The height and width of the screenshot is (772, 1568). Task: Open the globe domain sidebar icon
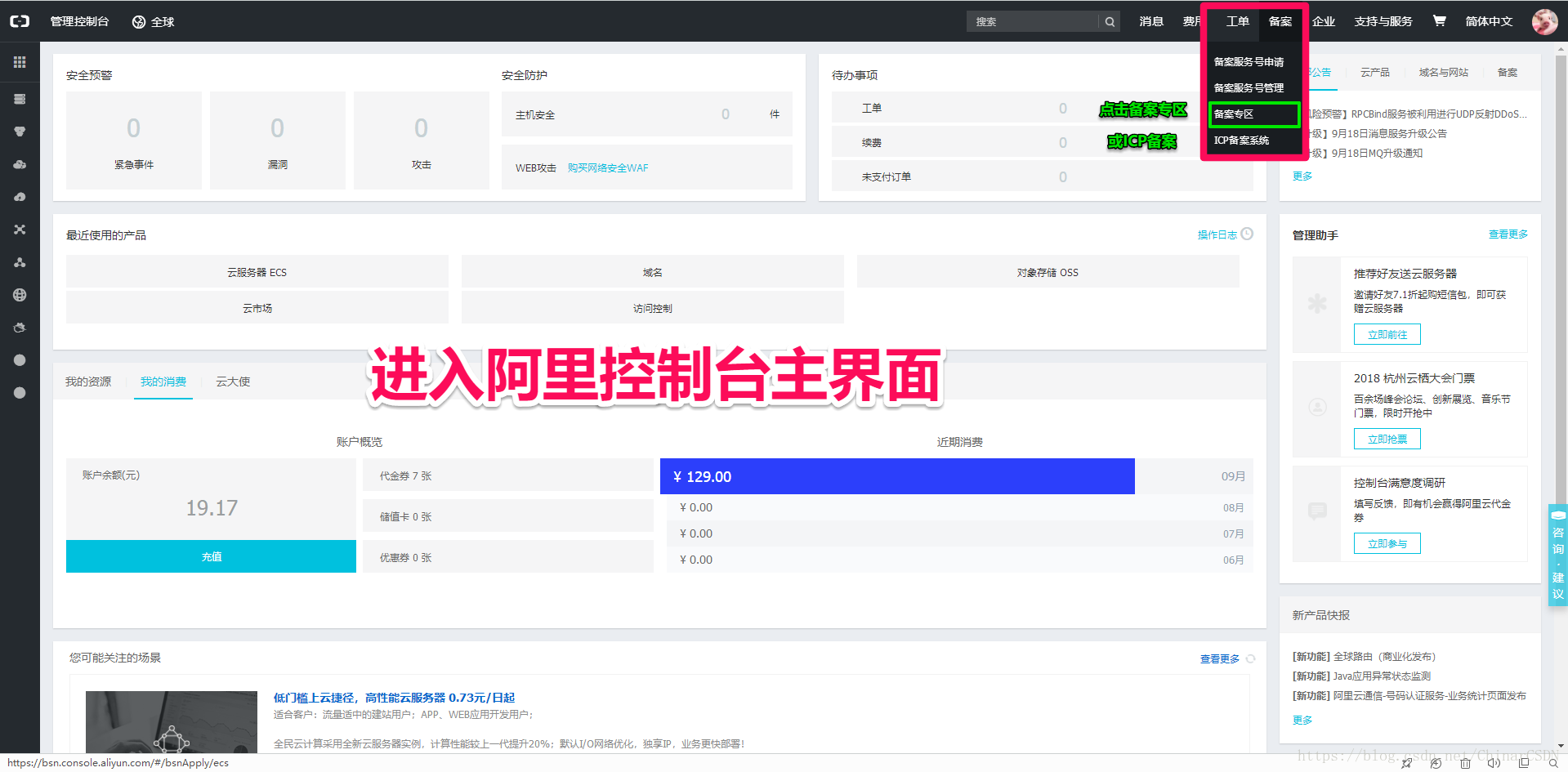[x=20, y=295]
